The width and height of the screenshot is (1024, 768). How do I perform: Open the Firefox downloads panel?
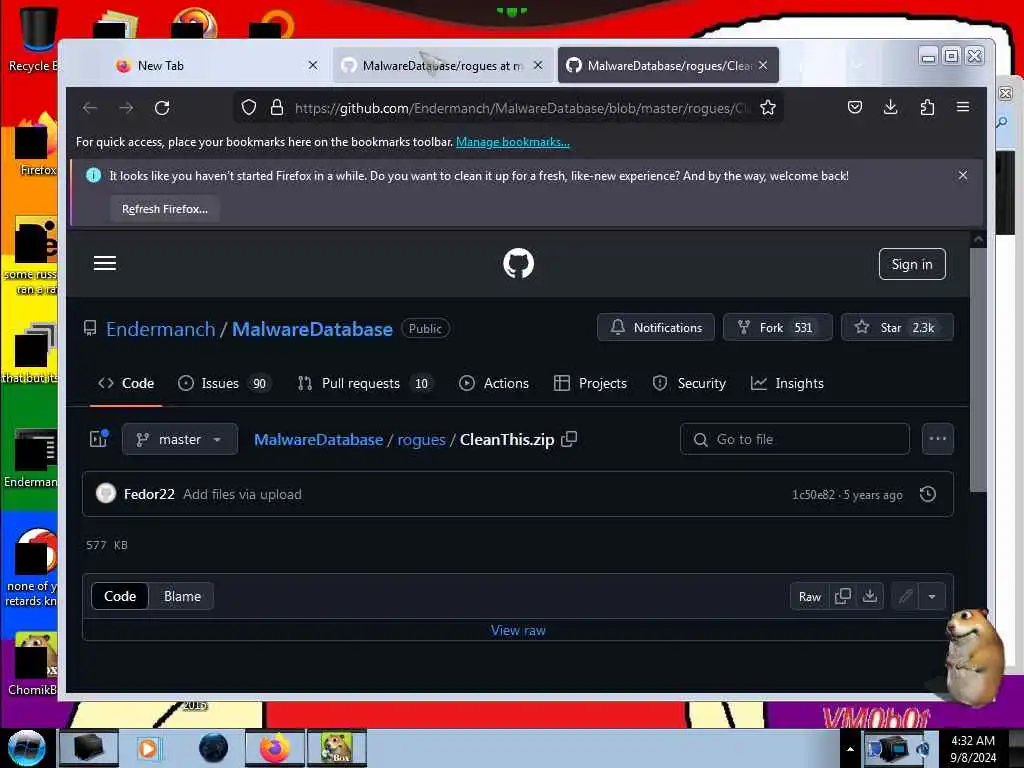[890, 107]
